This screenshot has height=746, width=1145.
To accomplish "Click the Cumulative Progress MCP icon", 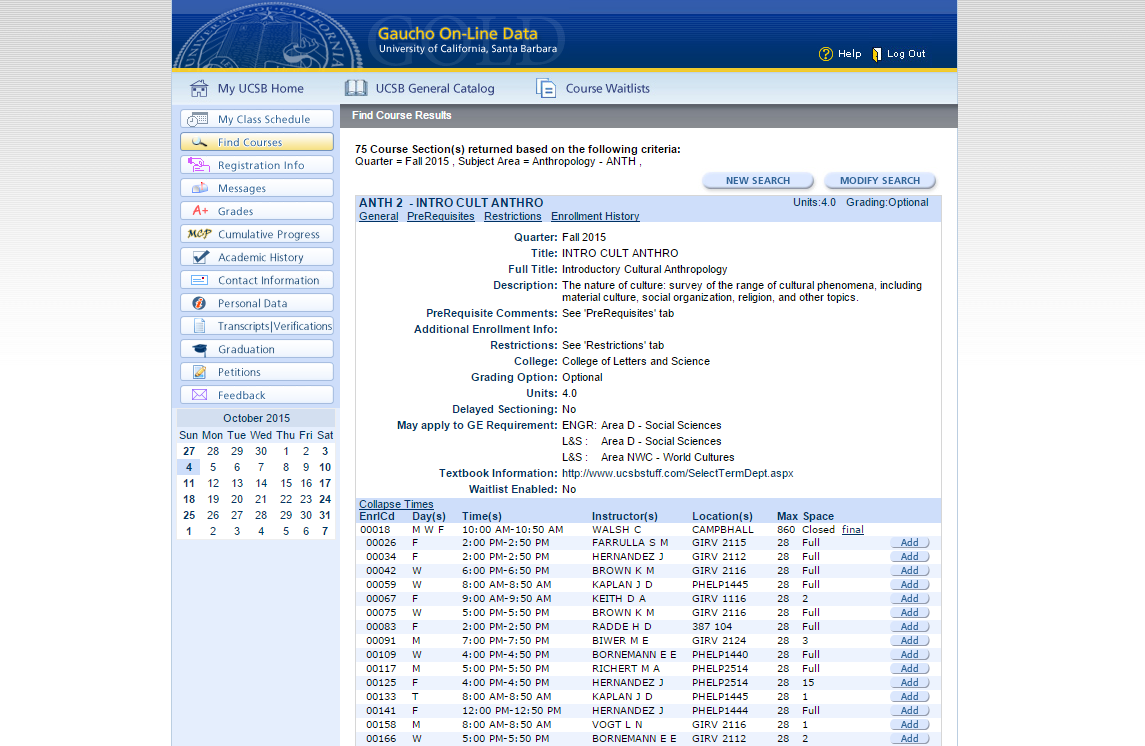I will tap(199, 234).
